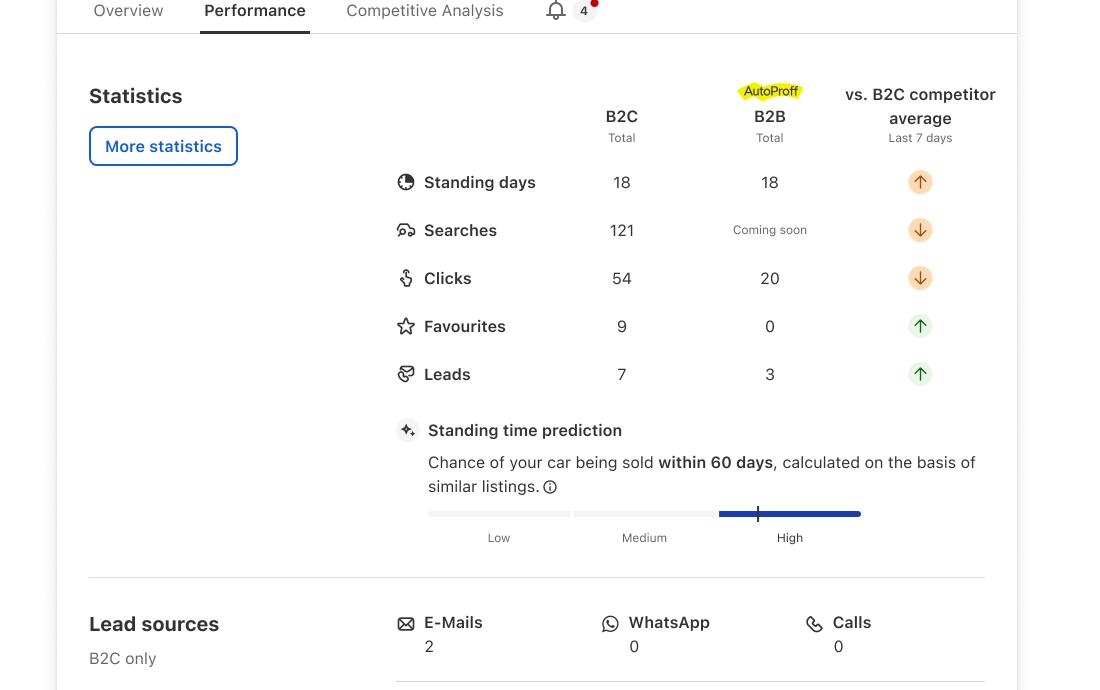Click the Standing days pie-clock icon
The height and width of the screenshot is (690, 1100).
click(406, 182)
